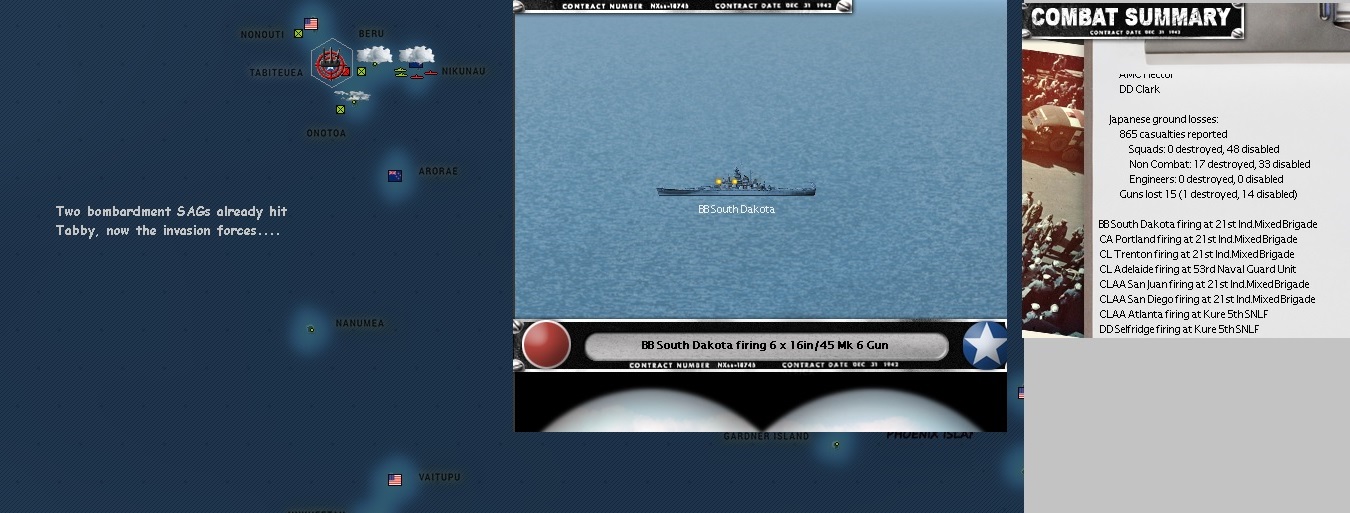The height and width of the screenshot is (513, 1350).
Task: Select the green base marker beside Nonouti
Action: click(298, 33)
